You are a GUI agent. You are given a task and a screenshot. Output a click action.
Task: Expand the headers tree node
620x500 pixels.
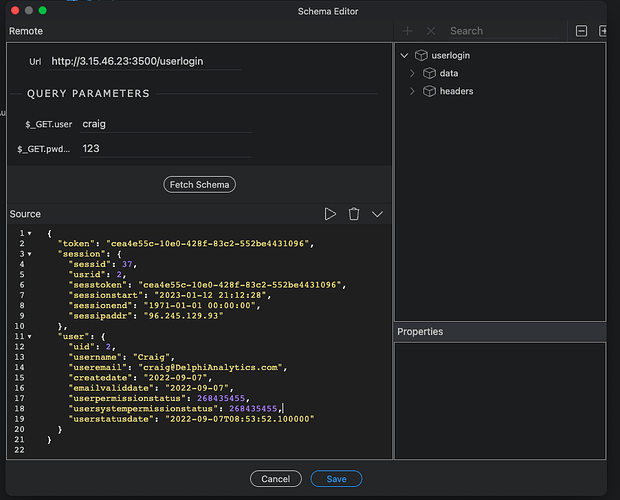(x=412, y=91)
